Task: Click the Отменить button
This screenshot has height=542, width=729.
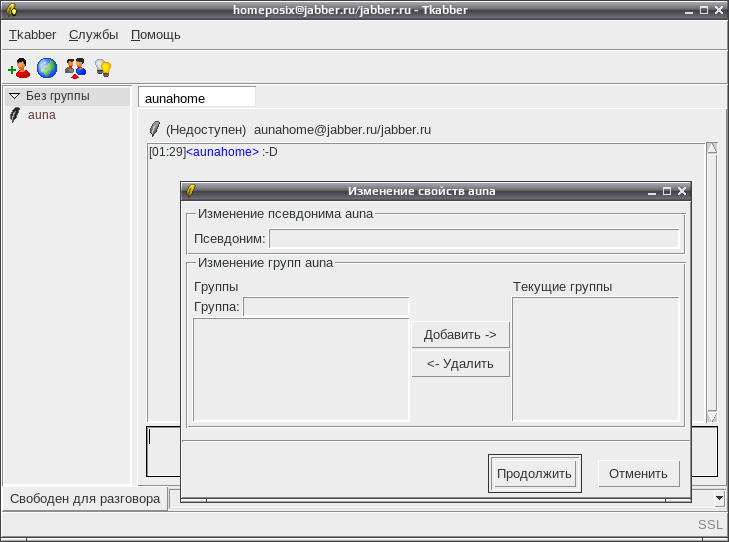Action: [638, 474]
